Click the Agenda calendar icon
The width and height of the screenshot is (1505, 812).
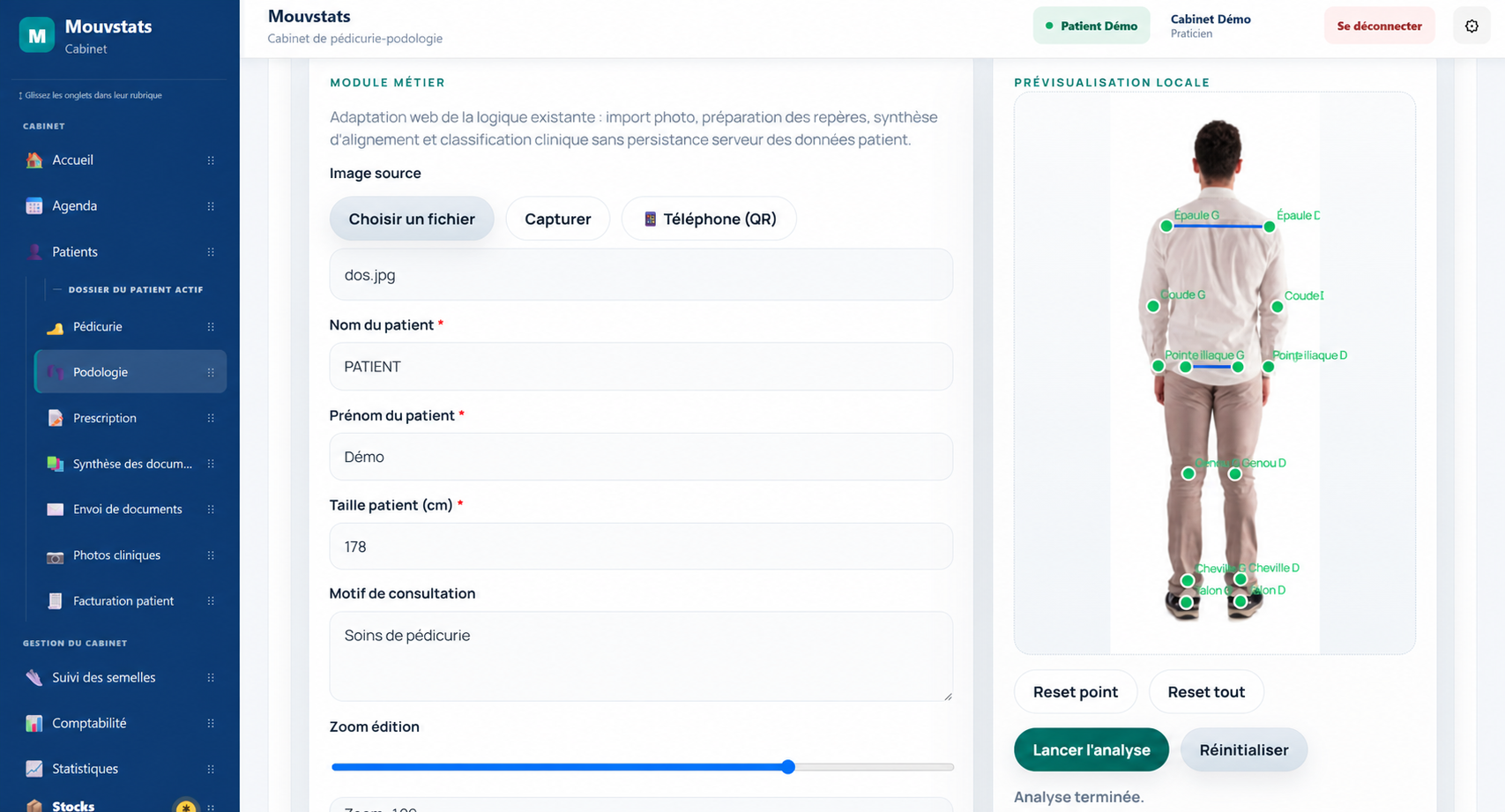click(34, 206)
